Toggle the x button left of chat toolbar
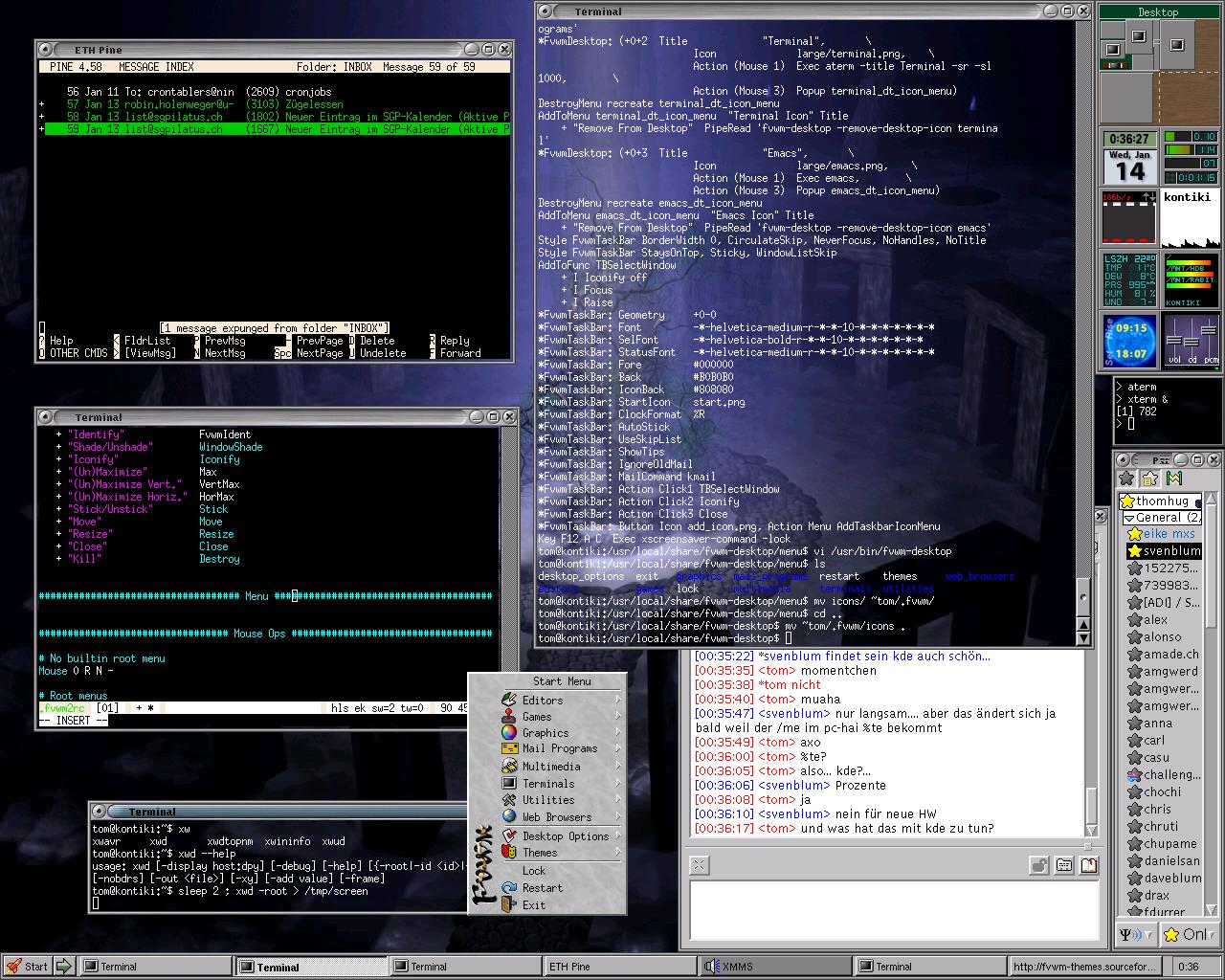The width and height of the screenshot is (1225, 980). [699, 865]
